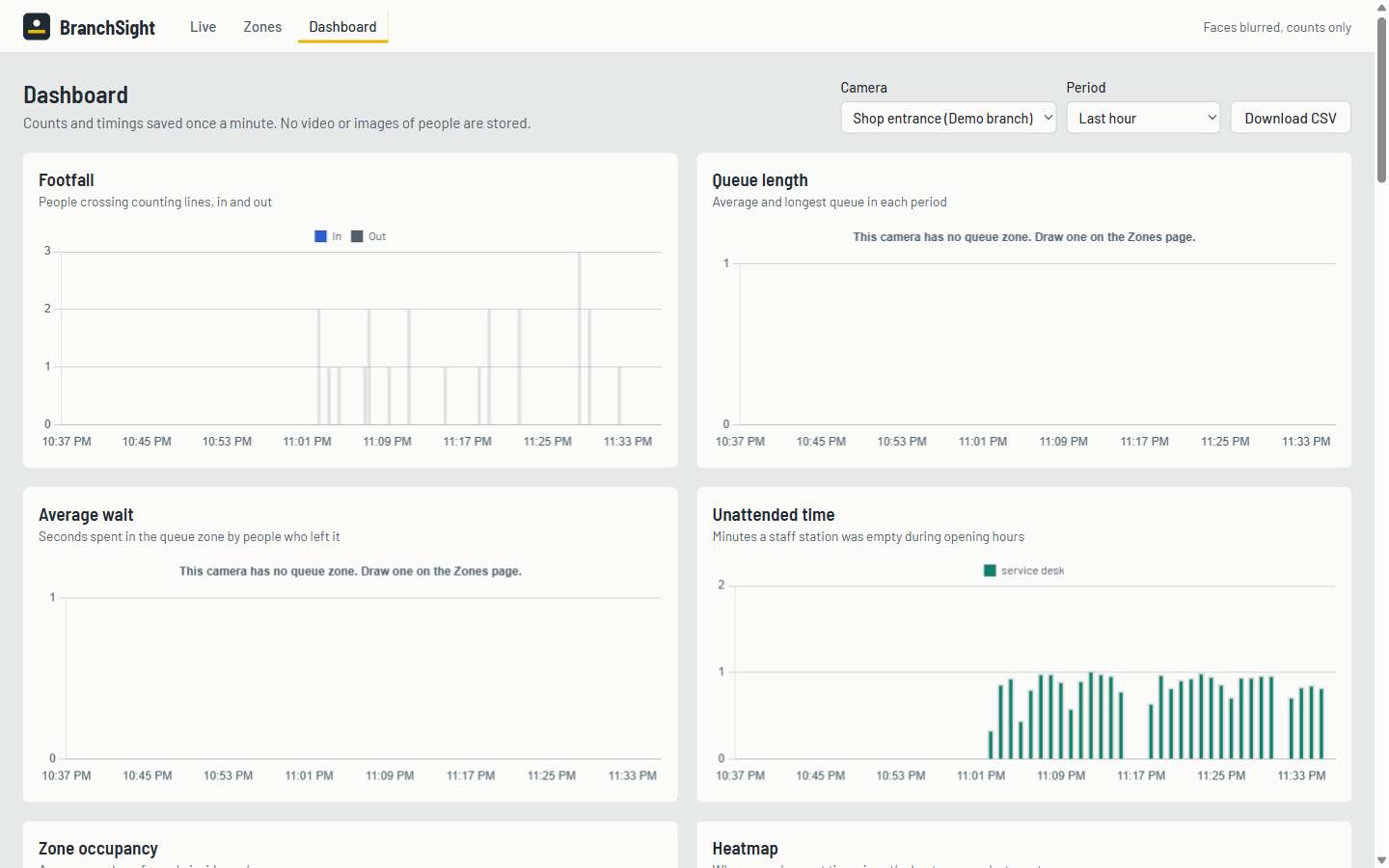
Task: Open the Camera dropdown
Action: 948,118
